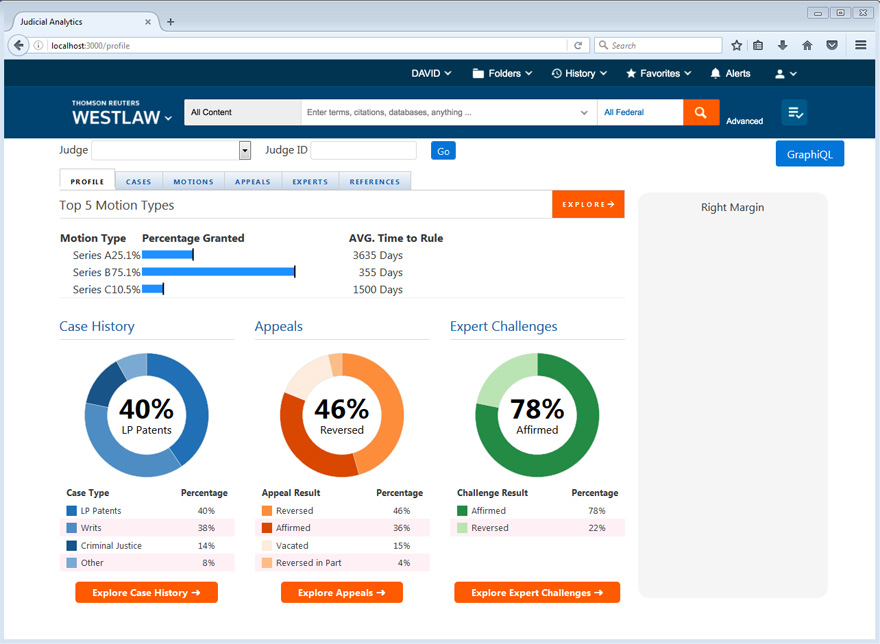This screenshot has width=880, height=644.
Task: Click the GraphiQL button
Action: (x=809, y=153)
